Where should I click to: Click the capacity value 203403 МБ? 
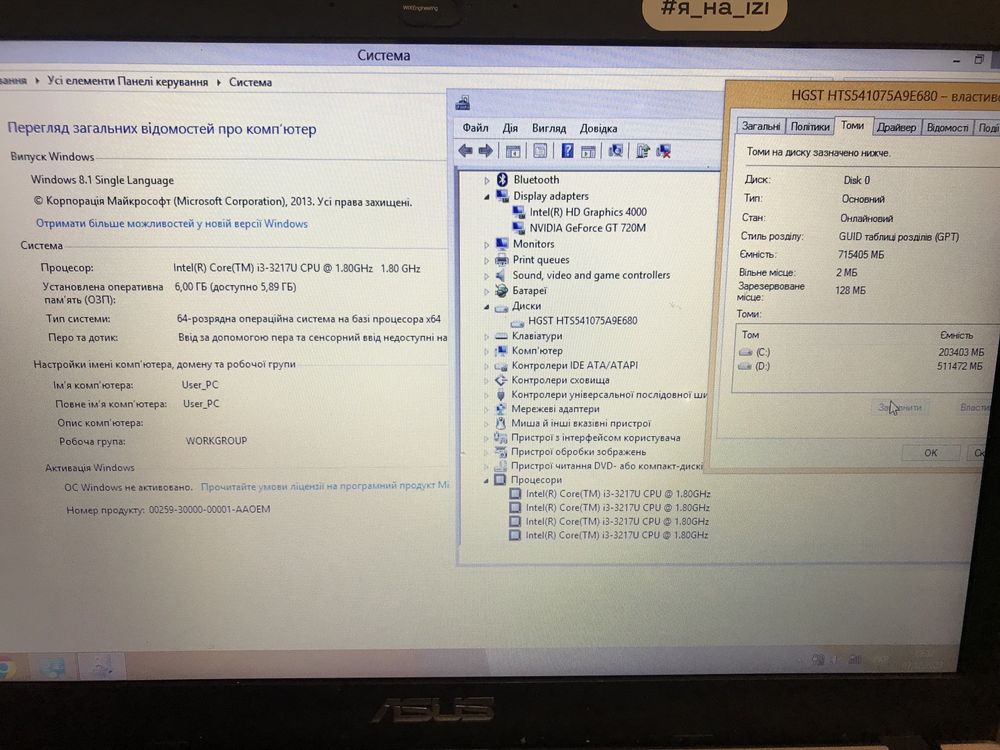961,352
